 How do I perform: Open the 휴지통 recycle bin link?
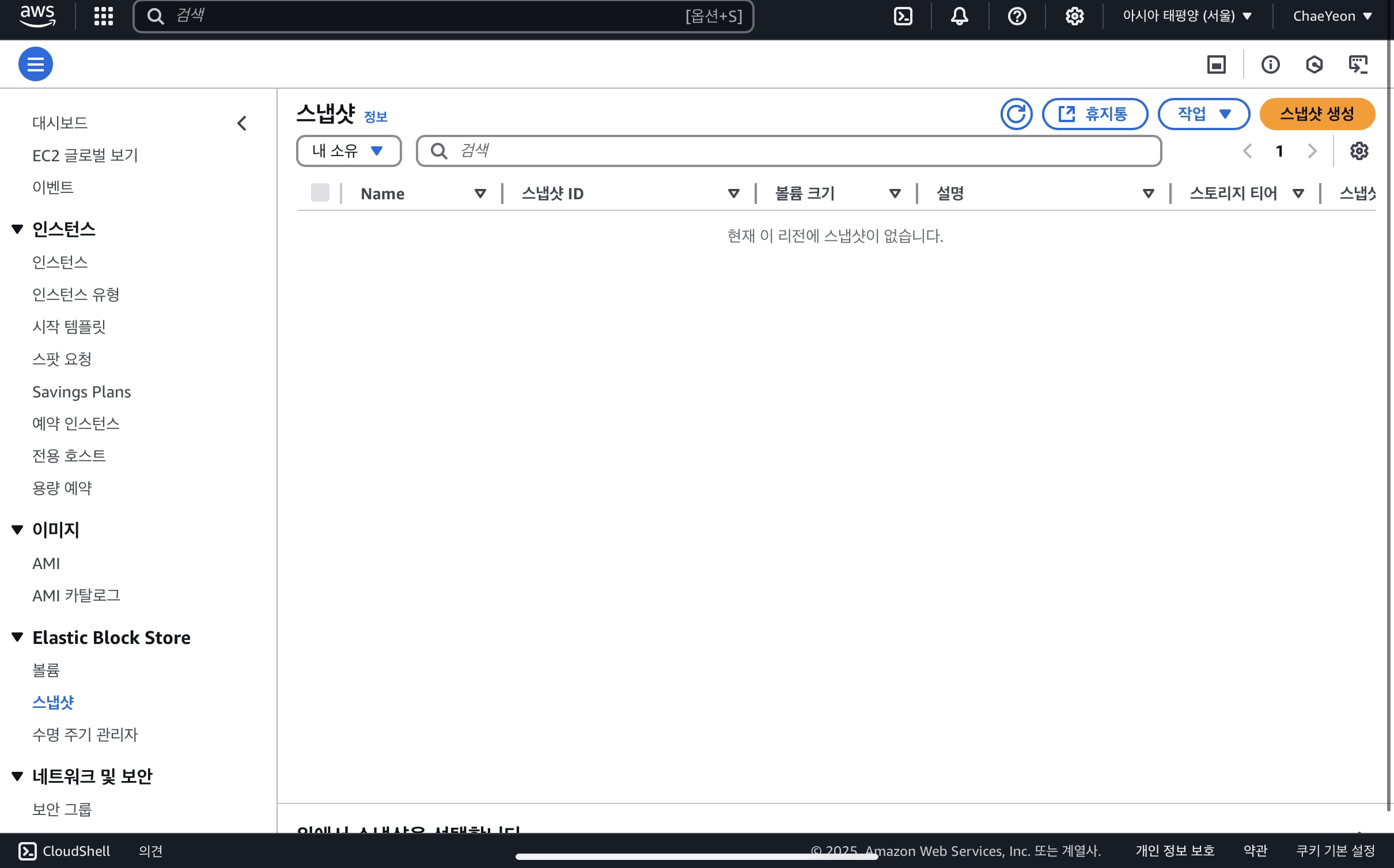(1094, 114)
